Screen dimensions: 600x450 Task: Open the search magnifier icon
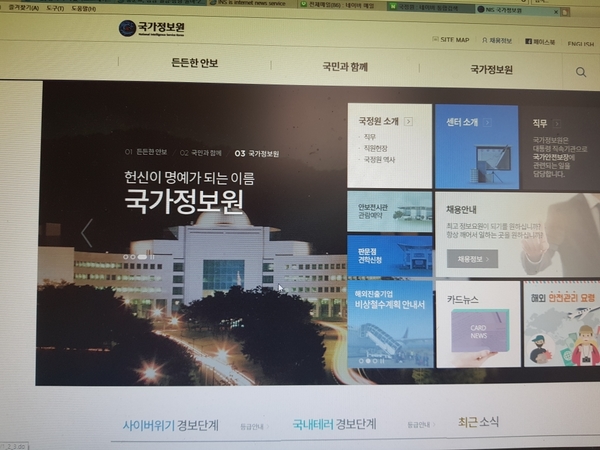click(x=581, y=72)
